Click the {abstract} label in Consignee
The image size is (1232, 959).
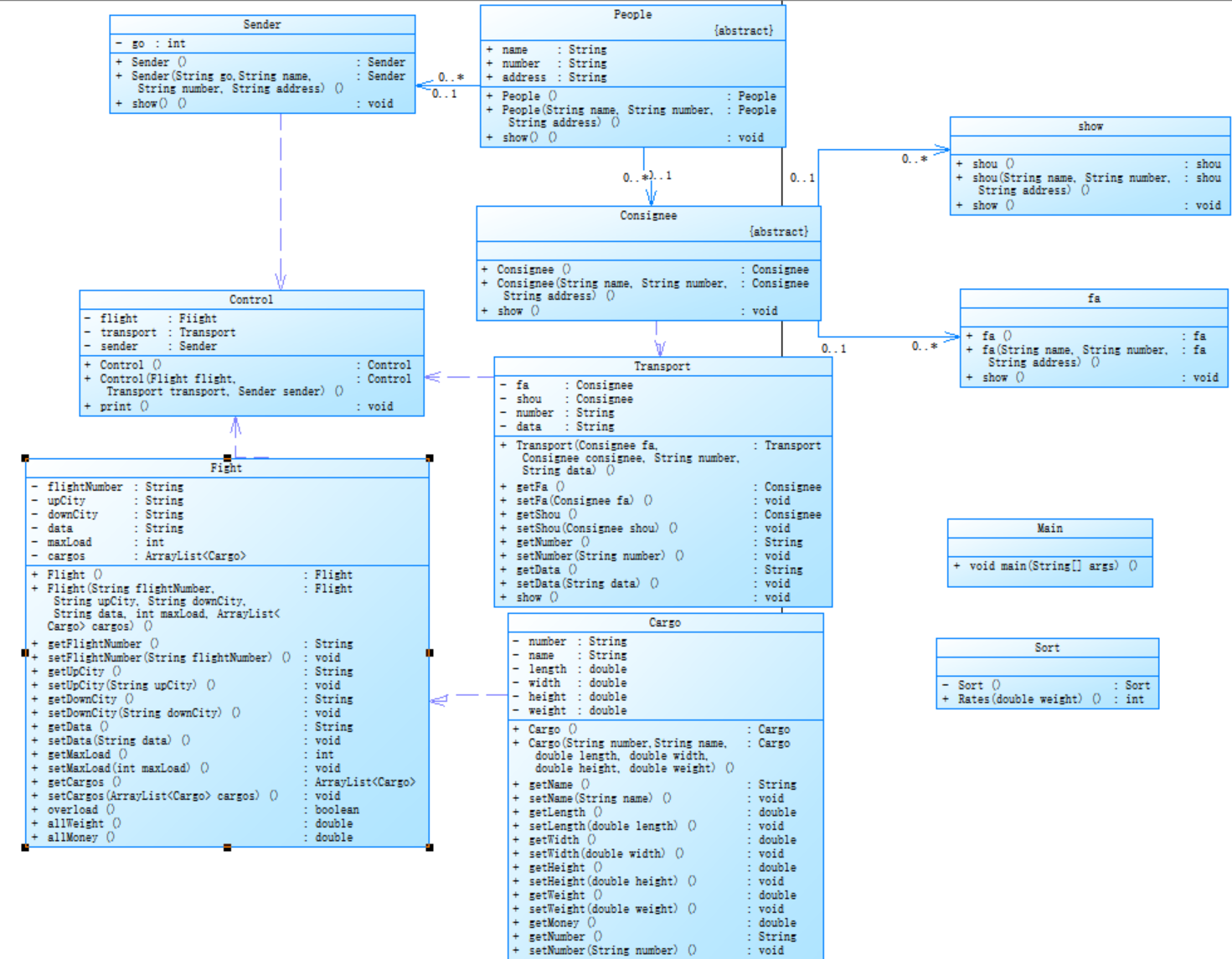click(x=779, y=231)
